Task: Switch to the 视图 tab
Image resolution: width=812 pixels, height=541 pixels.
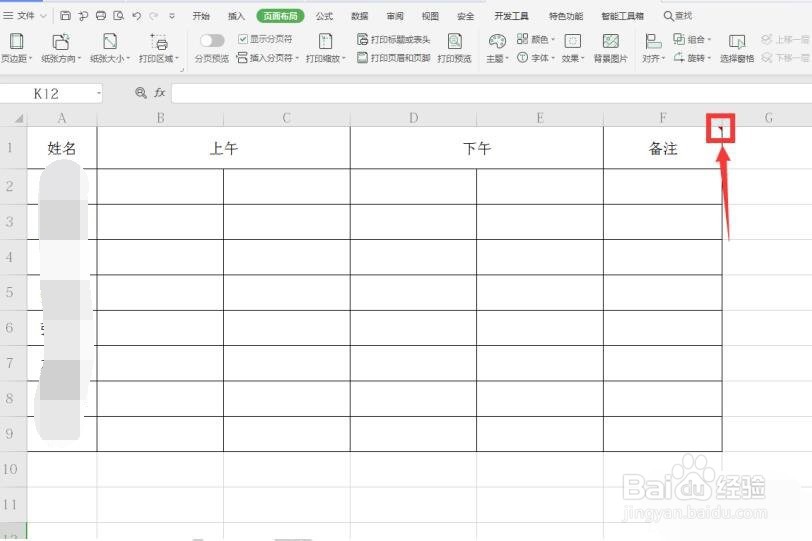Action: [x=430, y=16]
